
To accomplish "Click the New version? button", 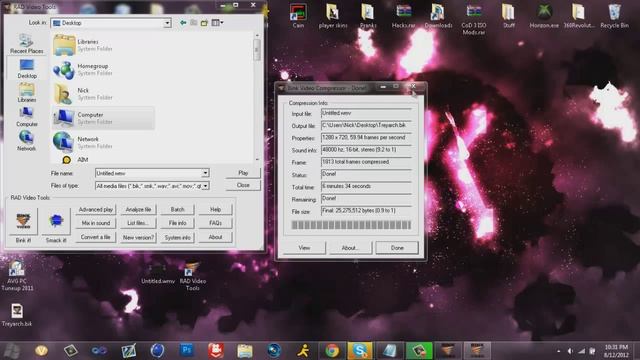I will coord(138,237).
